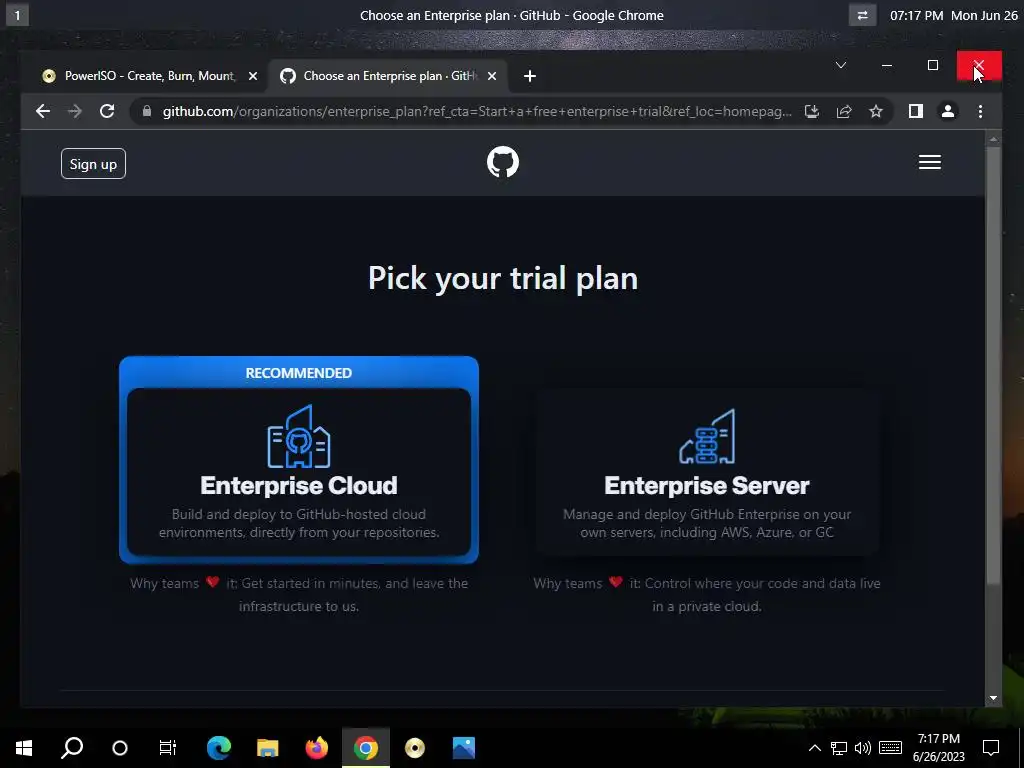Open the Photos app from the taskbar
Image resolution: width=1024 pixels, height=768 pixels.
[464, 748]
